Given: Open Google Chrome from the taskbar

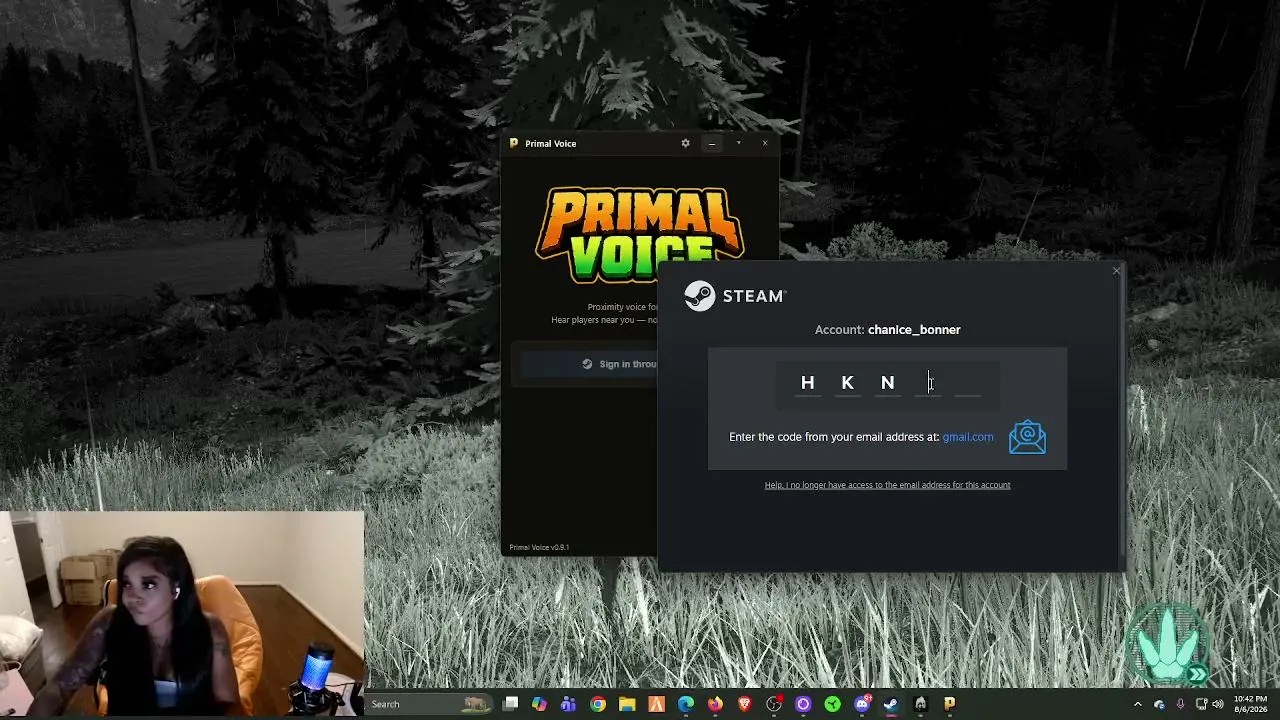Looking at the screenshot, I should (598, 704).
